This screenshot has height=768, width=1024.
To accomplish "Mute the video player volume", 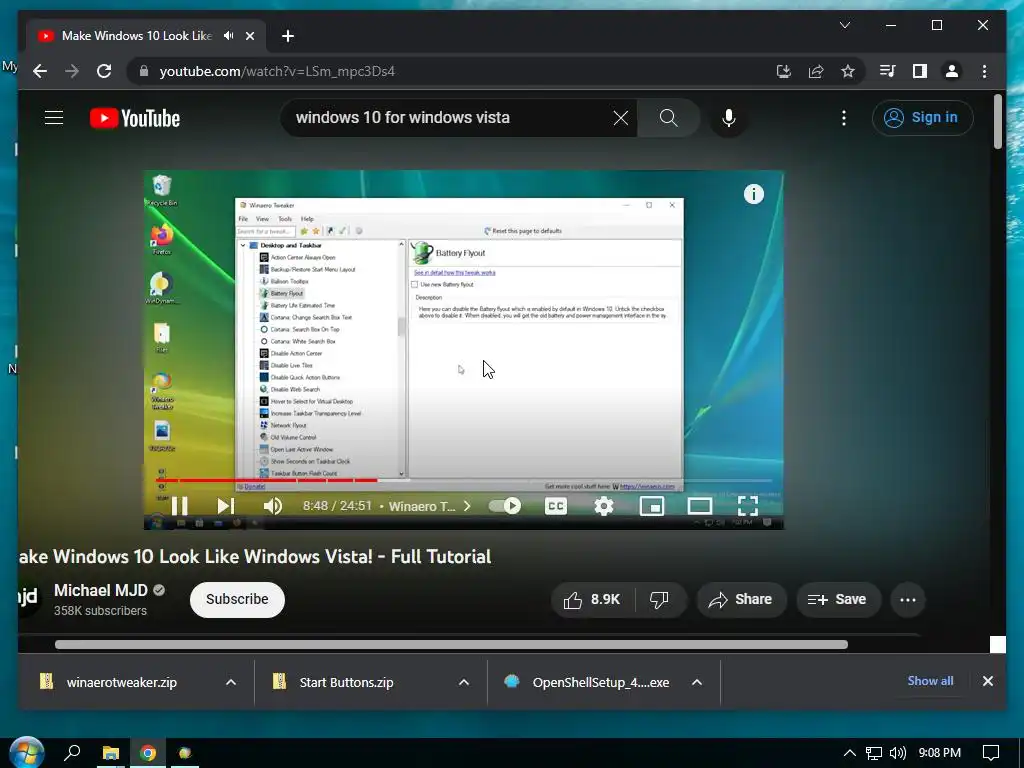I will point(272,505).
